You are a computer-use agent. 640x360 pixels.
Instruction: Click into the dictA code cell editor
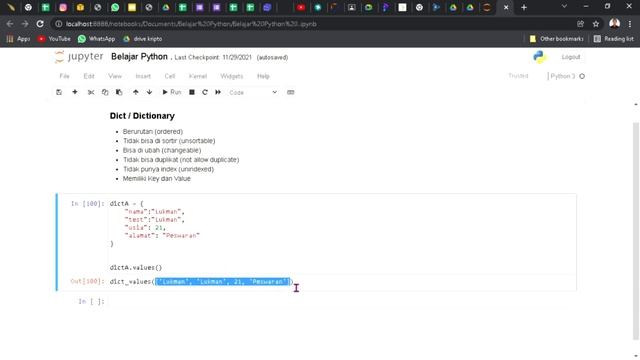coord(342,236)
